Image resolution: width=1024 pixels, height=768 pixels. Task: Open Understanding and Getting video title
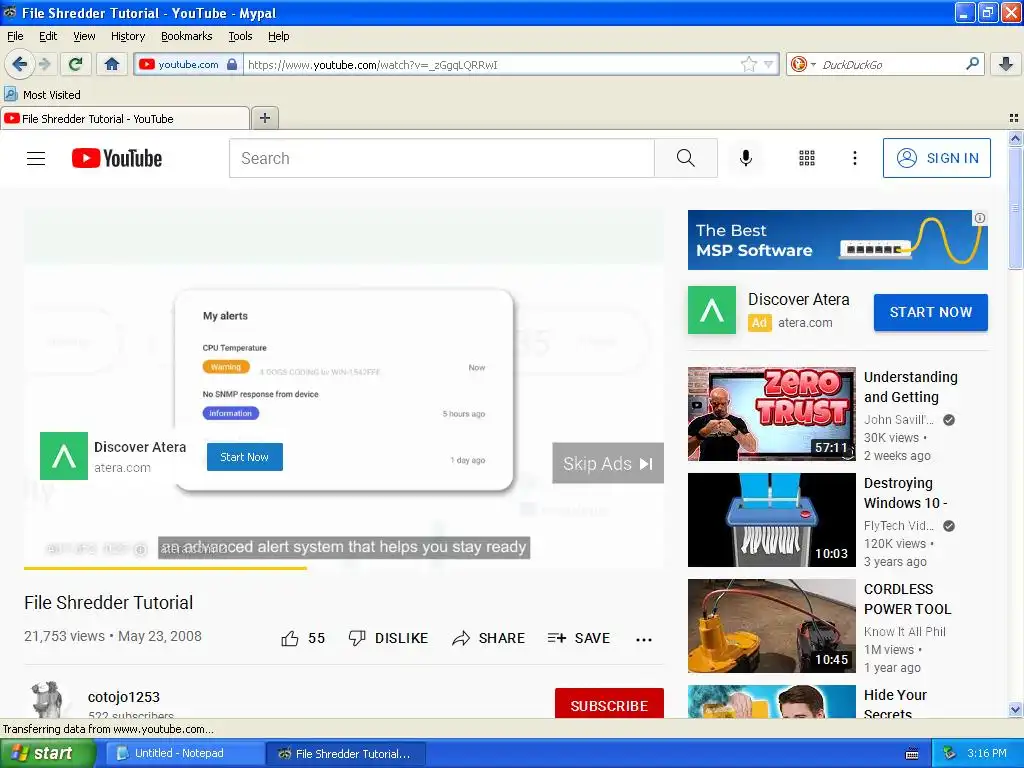click(910, 387)
